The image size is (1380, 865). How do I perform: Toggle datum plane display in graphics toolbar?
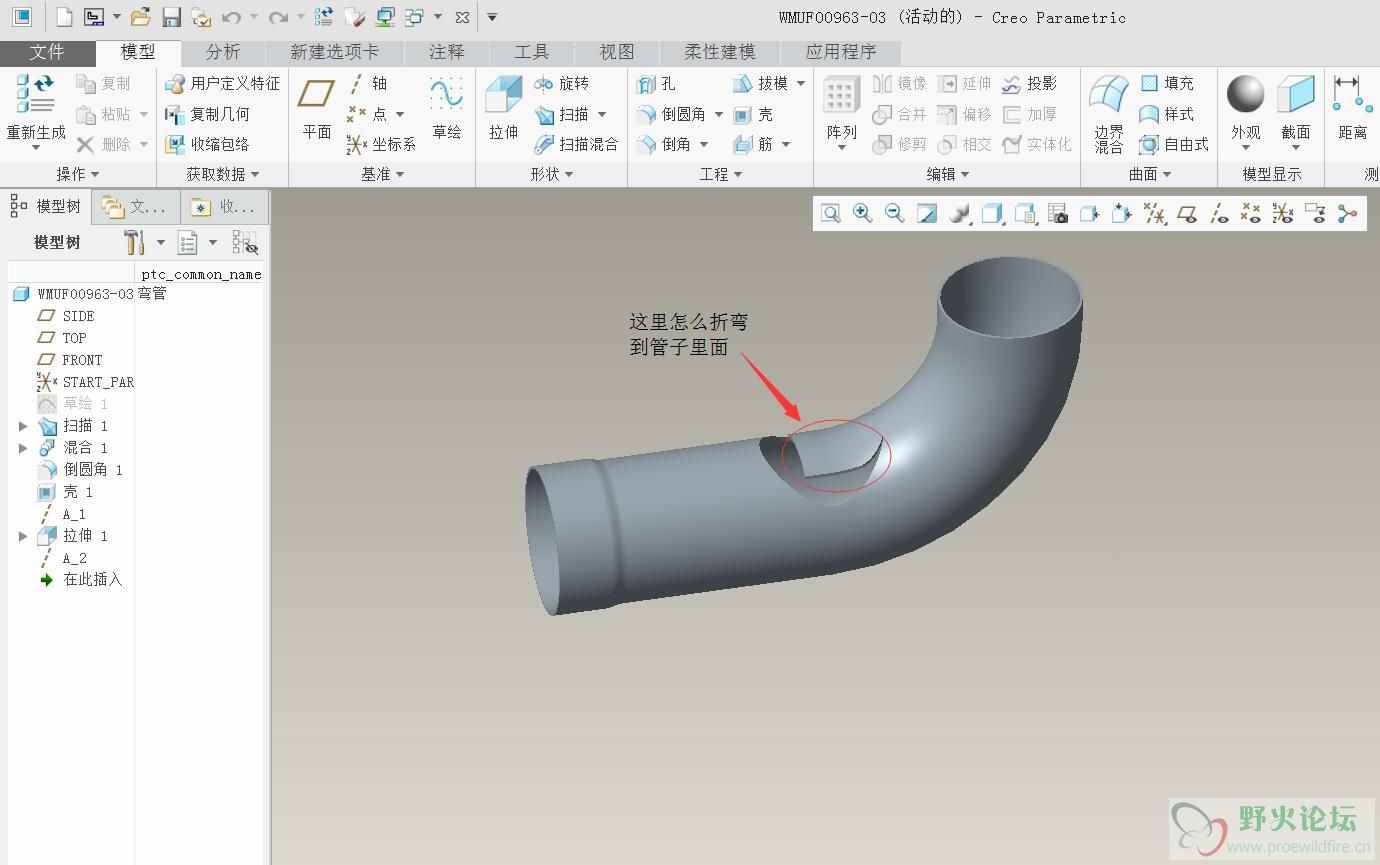1187,213
